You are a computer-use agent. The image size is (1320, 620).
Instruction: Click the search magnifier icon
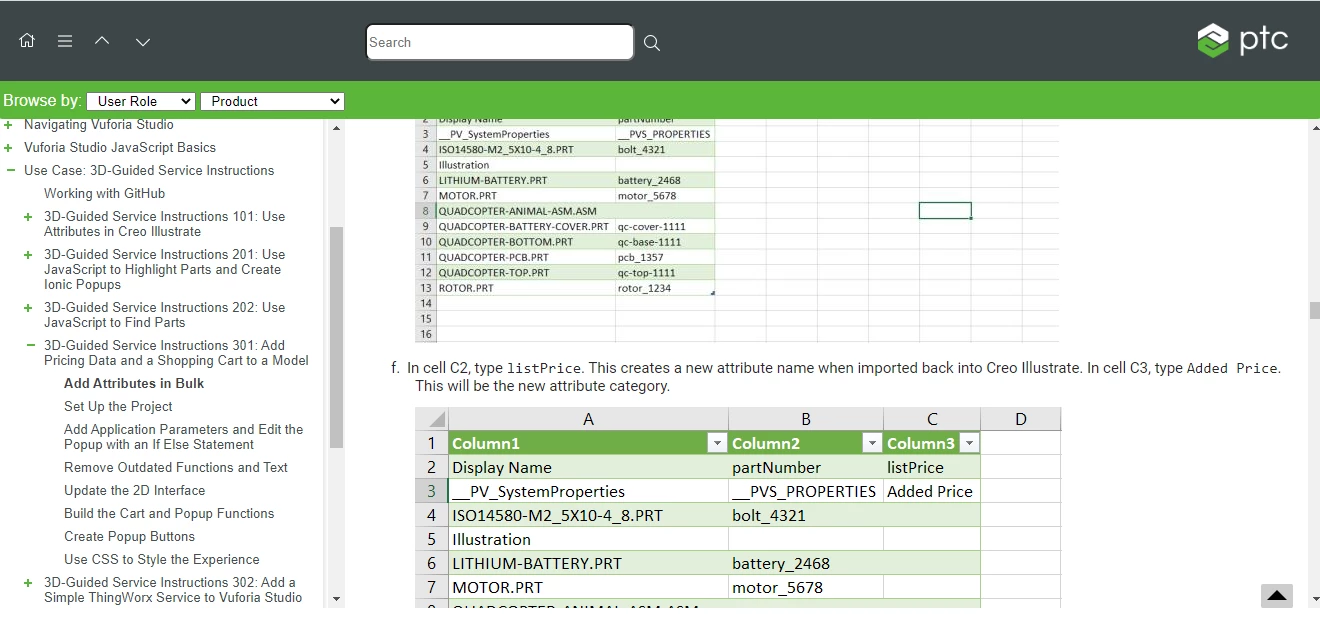(652, 43)
